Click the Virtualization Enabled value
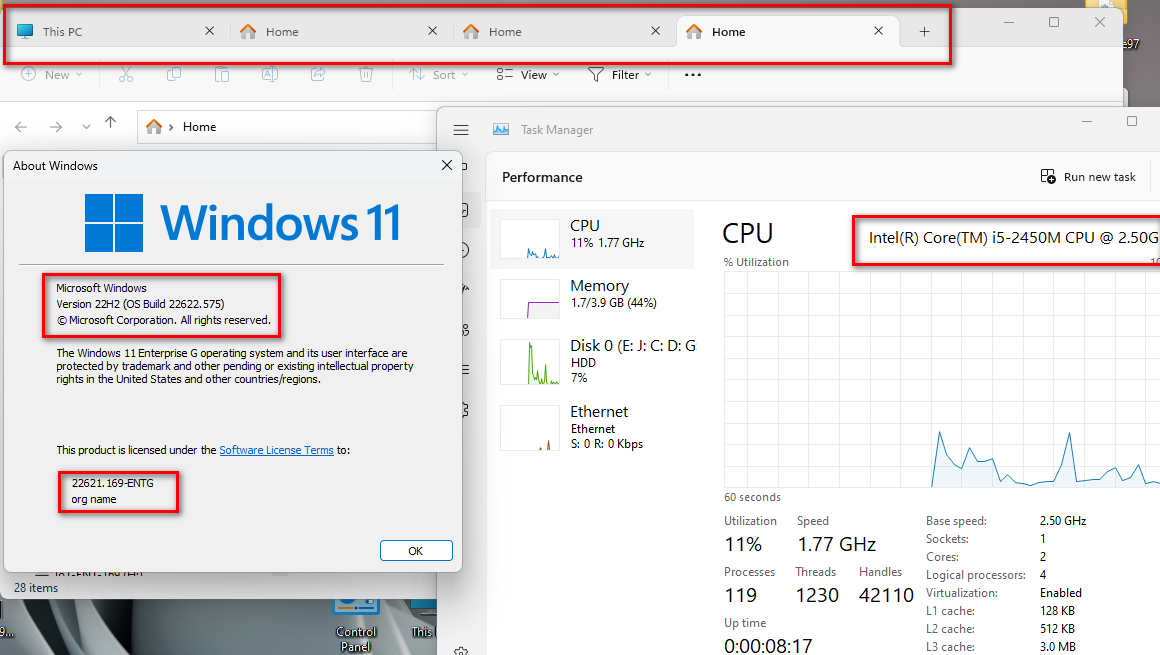Screen dimensions: 1160x655 click(1060, 593)
